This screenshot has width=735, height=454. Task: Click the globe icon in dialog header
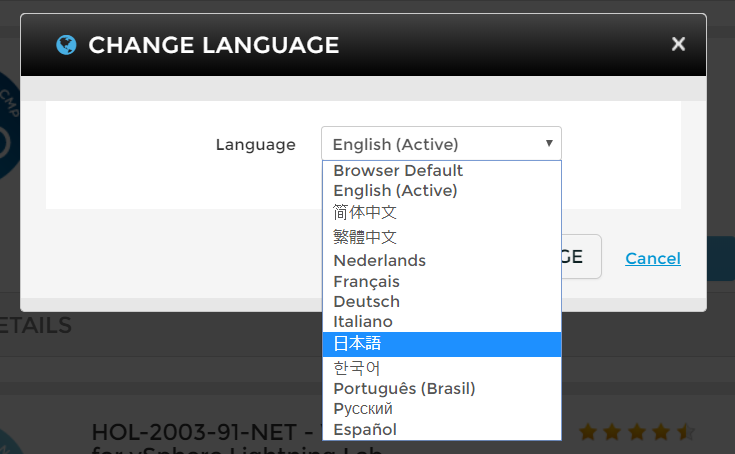click(66, 45)
